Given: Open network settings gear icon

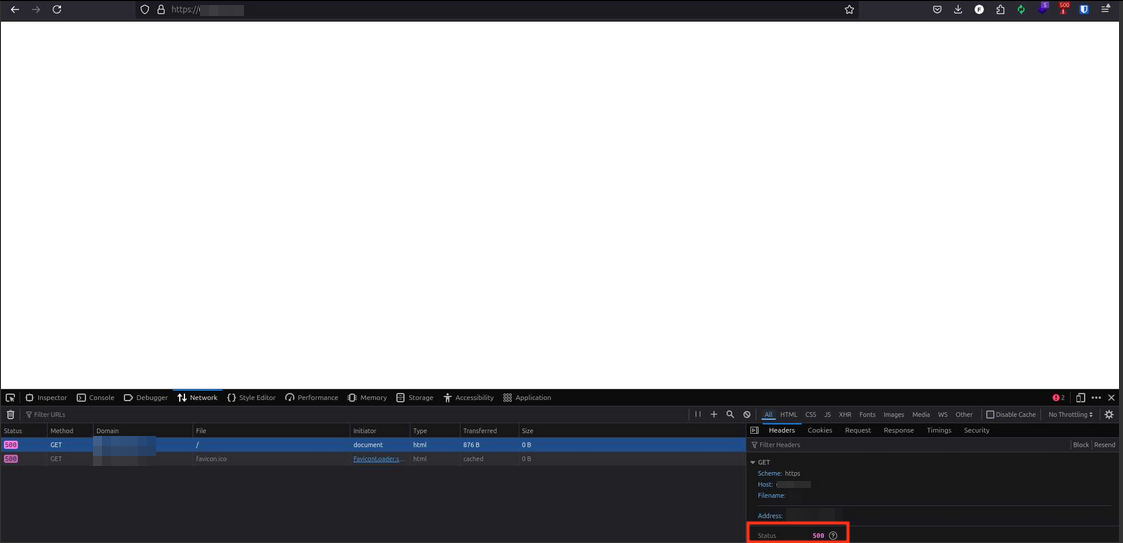Looking at the screenshot, I should pos(1109,415).
